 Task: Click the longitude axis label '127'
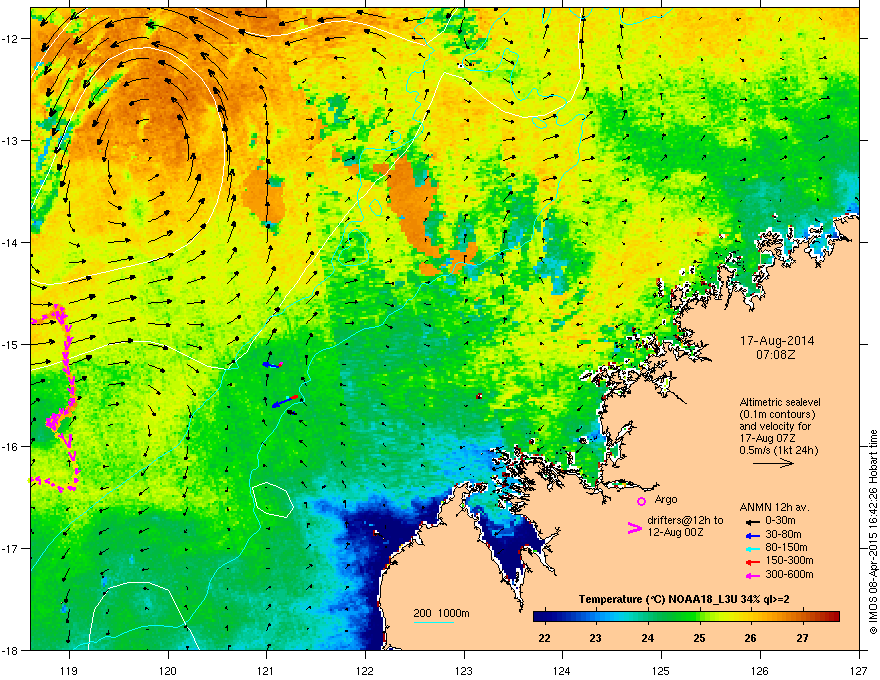click(859, 670)
